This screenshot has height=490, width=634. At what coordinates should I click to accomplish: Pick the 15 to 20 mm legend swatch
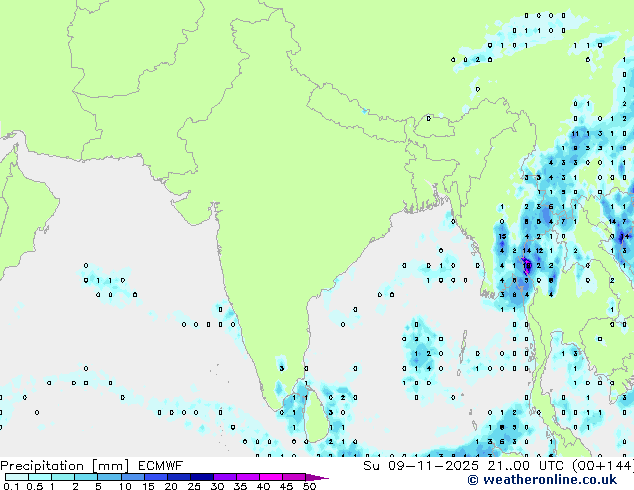pyautogui.click(x=155, y=477)
